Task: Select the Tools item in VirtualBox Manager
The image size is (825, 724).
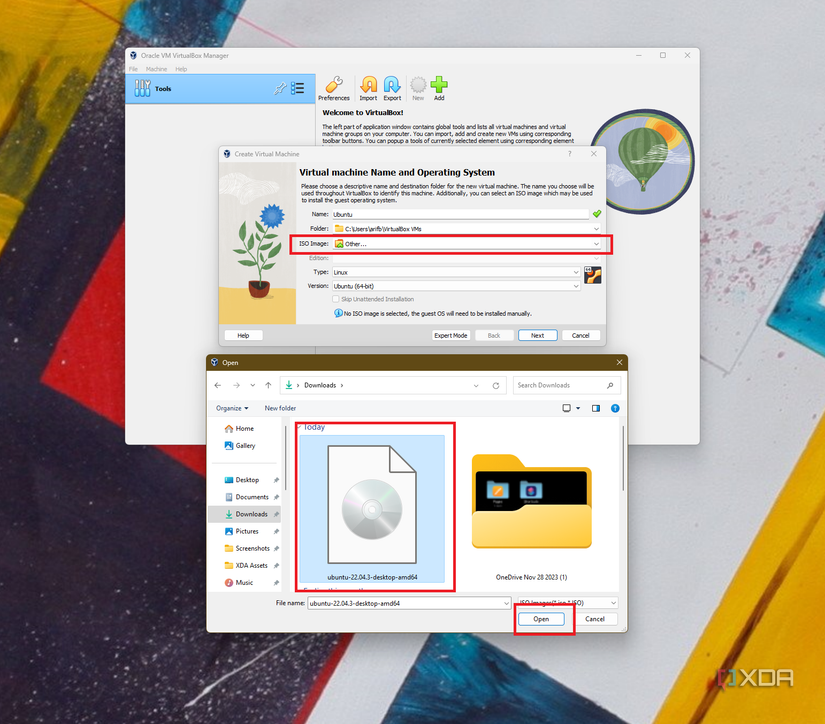Action: [x=220, y=88]
